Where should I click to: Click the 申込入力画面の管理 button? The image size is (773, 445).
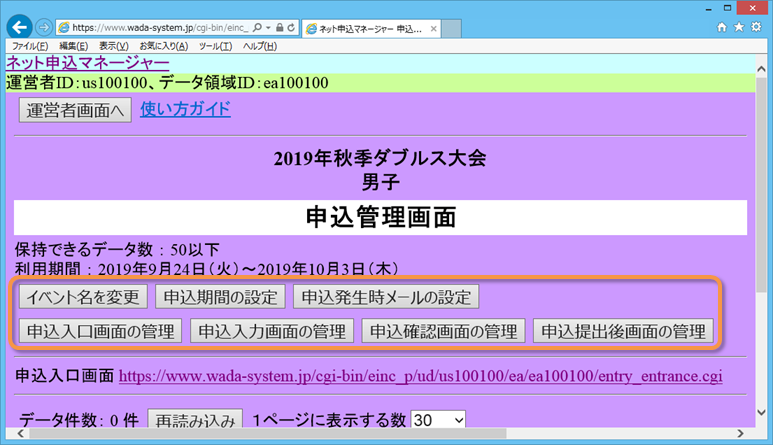pos(272,331)
